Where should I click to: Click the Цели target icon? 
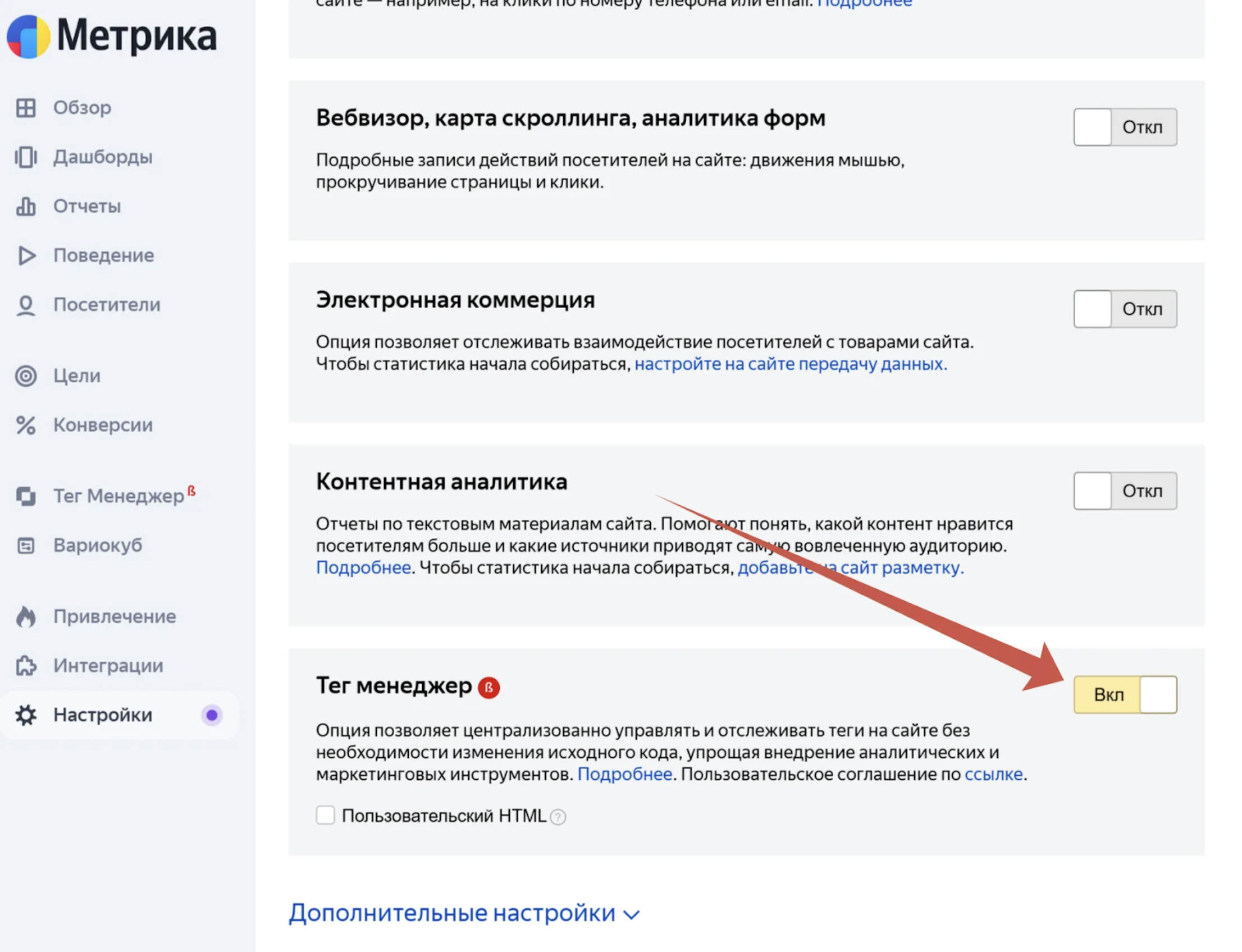25,376
